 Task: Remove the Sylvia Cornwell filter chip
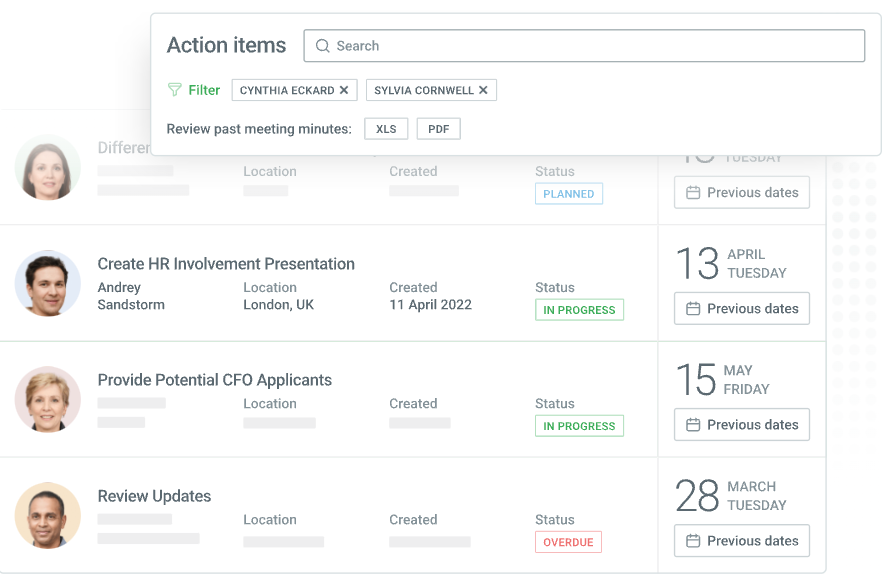[x=483, y=90]
